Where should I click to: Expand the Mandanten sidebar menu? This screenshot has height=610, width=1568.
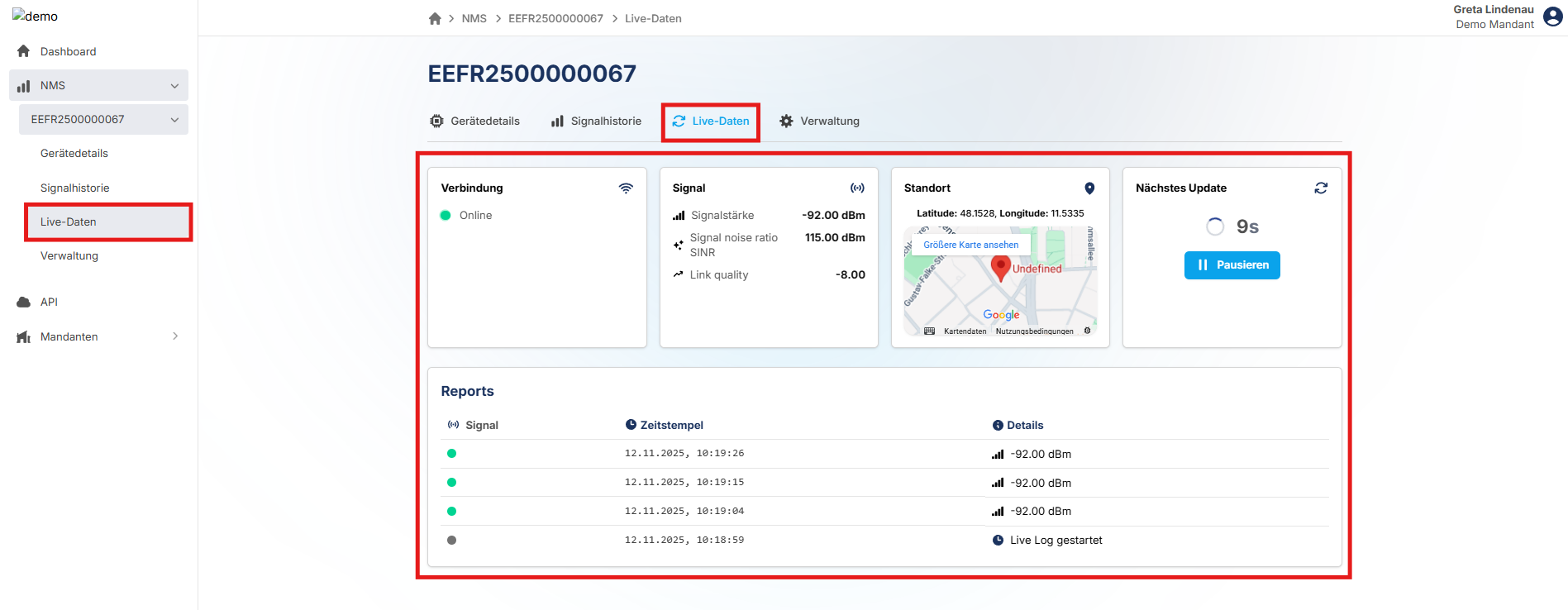[174, 336]
